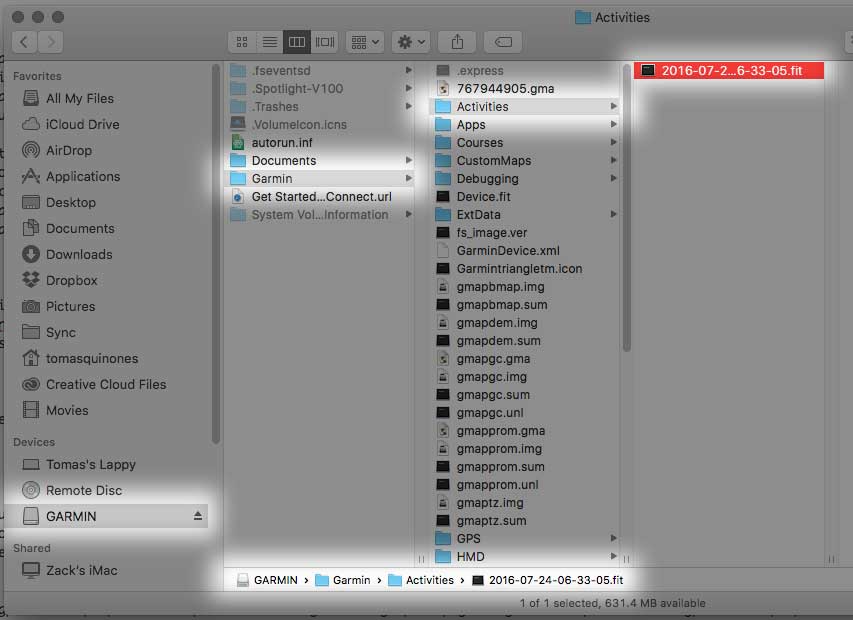Image resolution: width=853 pixels, height=620 pixels.
Task: Switch to icon view
Action: point(242,42)
